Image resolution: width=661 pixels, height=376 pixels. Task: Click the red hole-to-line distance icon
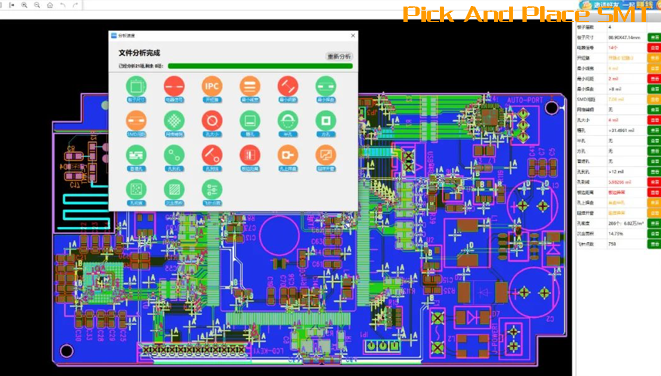(212, 156)
